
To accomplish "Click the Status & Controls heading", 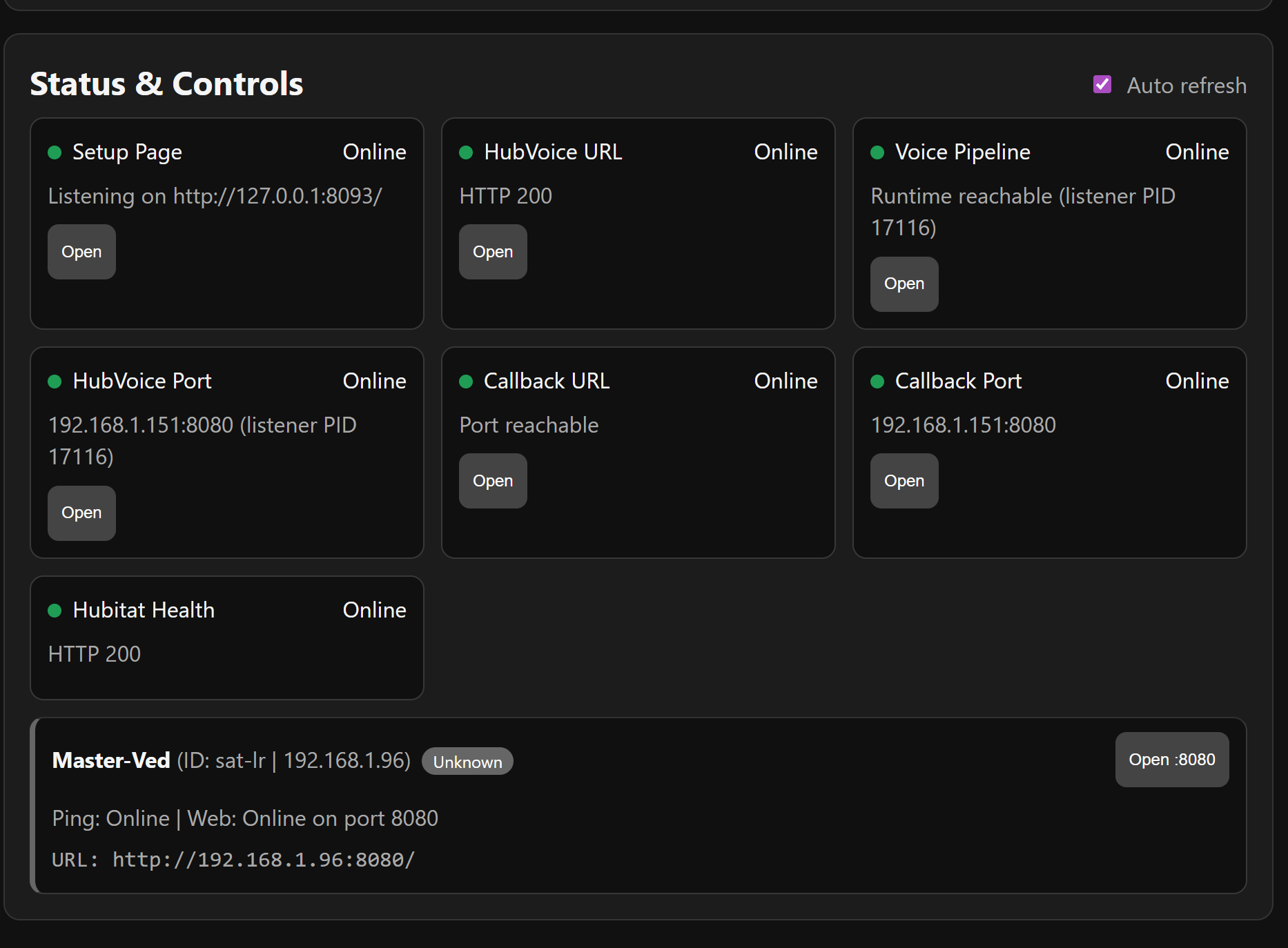I will pos(166,84).
